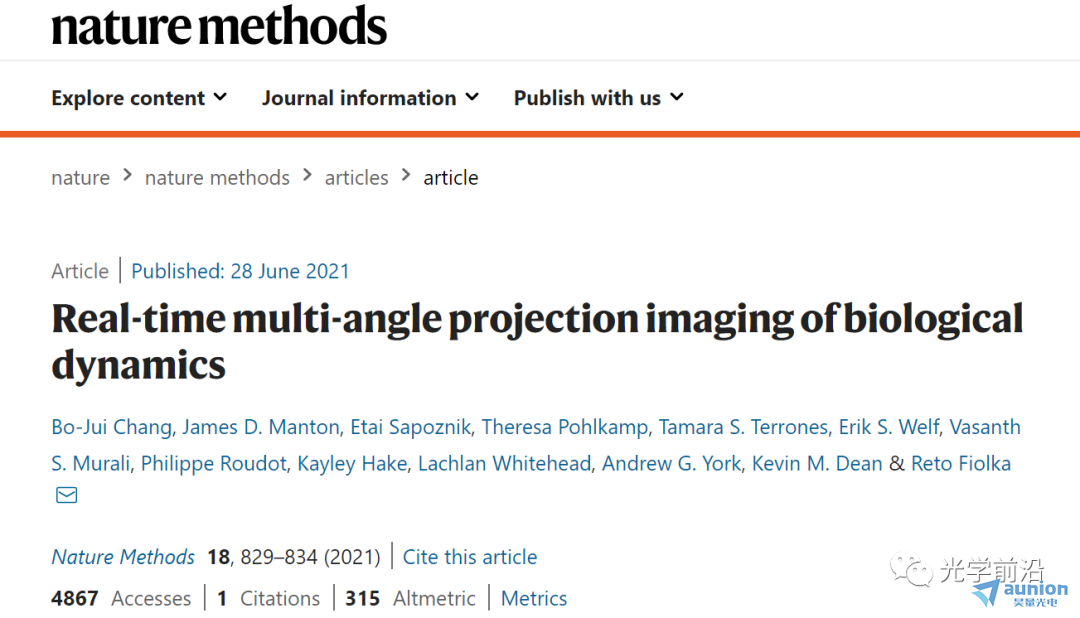Click Published: 28 June 2021 link
This screenshot has width=1080, height=618.
(x=240, y=271)
